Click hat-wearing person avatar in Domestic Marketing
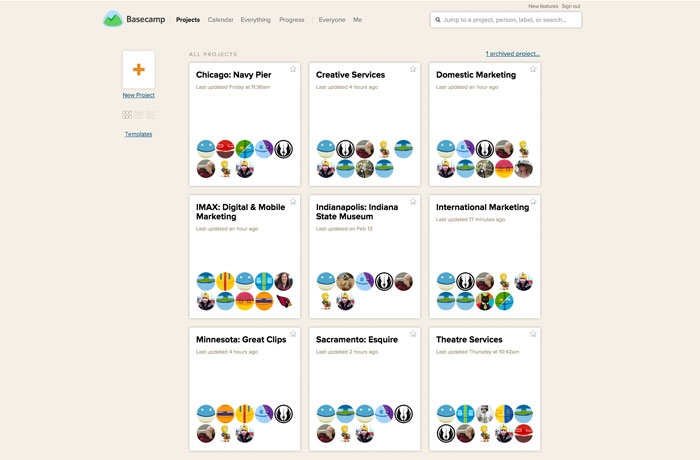 [523, 169]
